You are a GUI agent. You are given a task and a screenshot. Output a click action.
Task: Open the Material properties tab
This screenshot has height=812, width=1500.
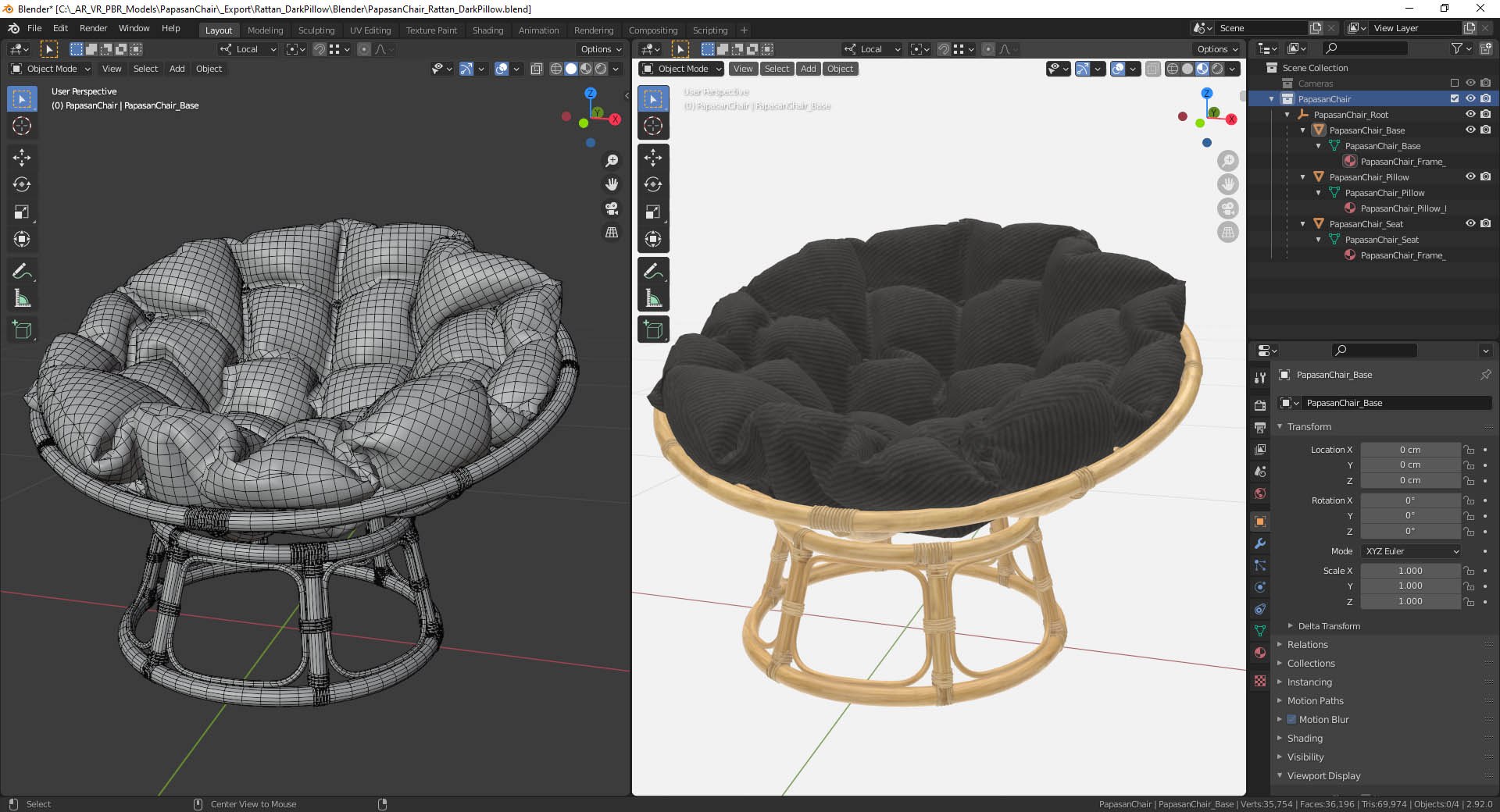(1259, 653)
